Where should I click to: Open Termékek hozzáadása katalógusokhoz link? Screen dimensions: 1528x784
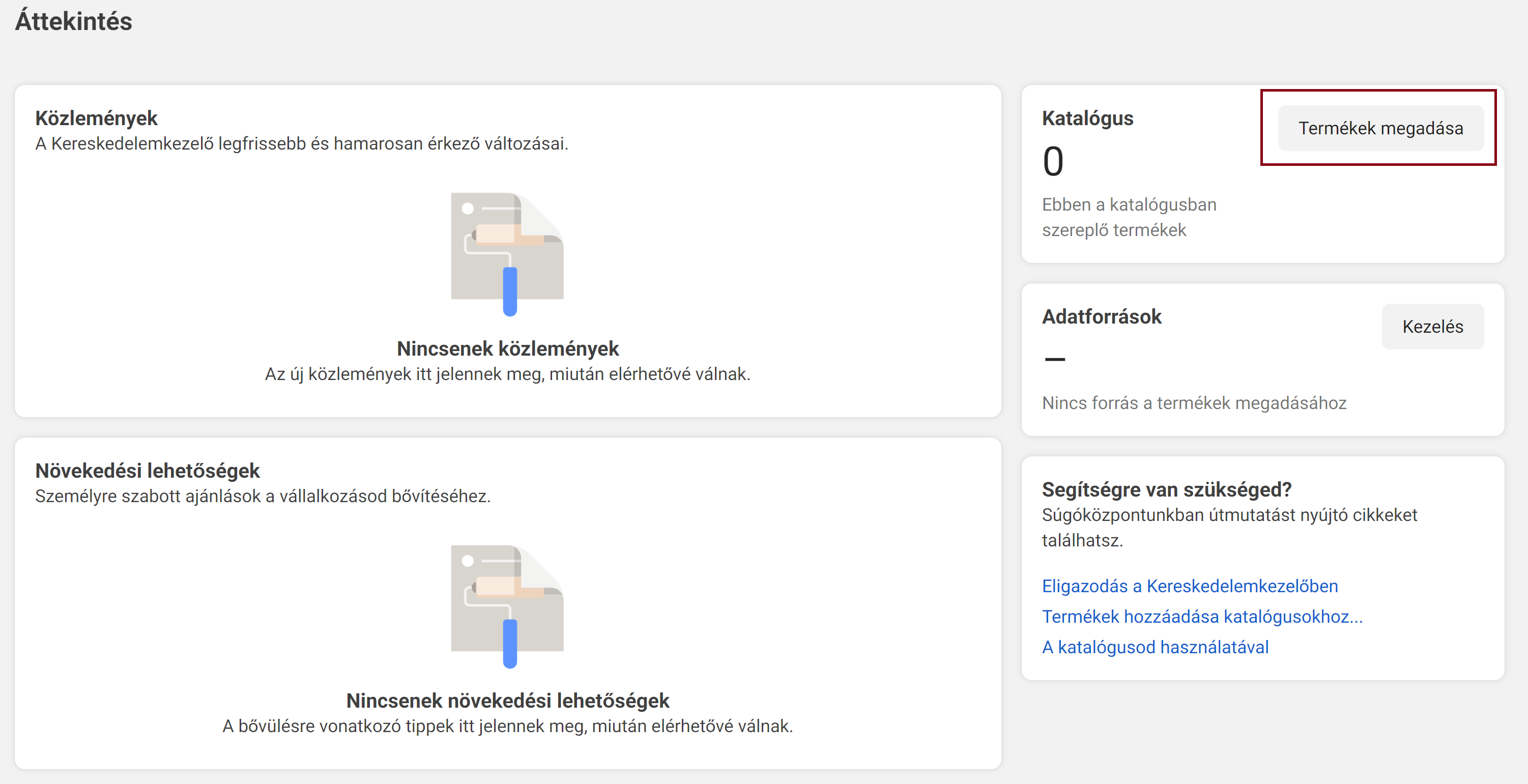click(1202, 617)
